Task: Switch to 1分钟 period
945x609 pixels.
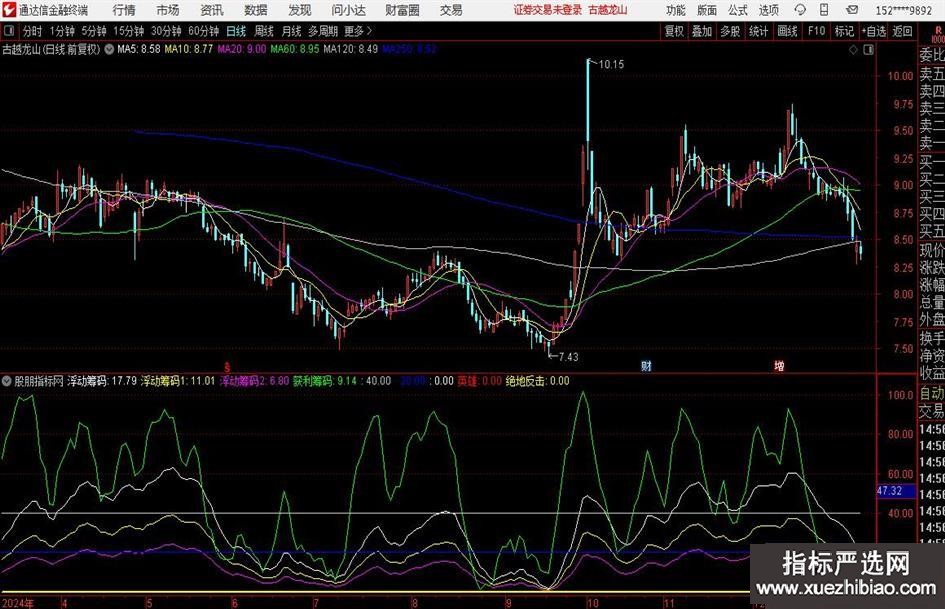Action: click(x=62, y=31)
